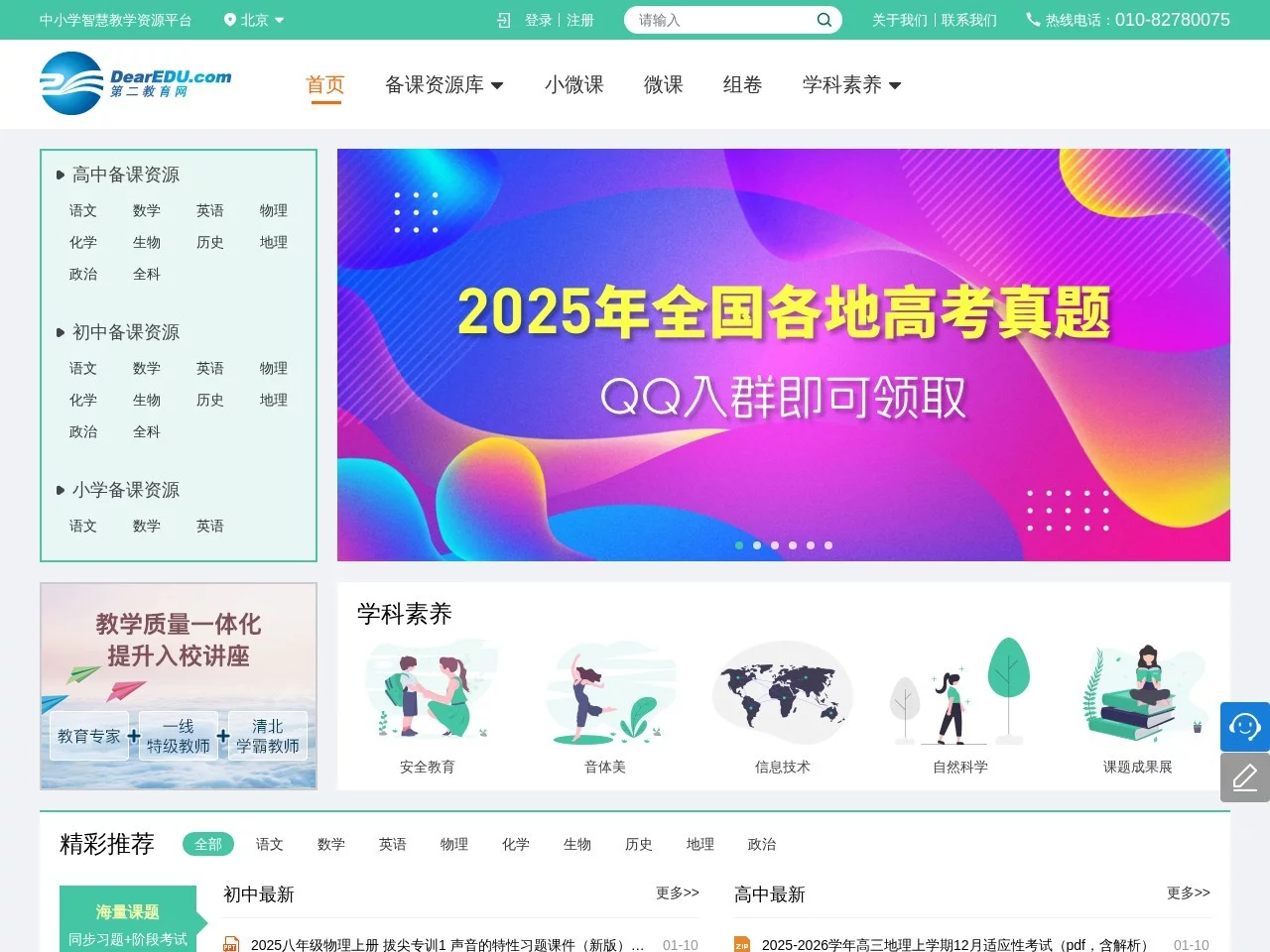The height and width of the screenshot is (952, 1270).
Task: Select the 数学 filter in 精彩推荐
Action: pos(330,844)
